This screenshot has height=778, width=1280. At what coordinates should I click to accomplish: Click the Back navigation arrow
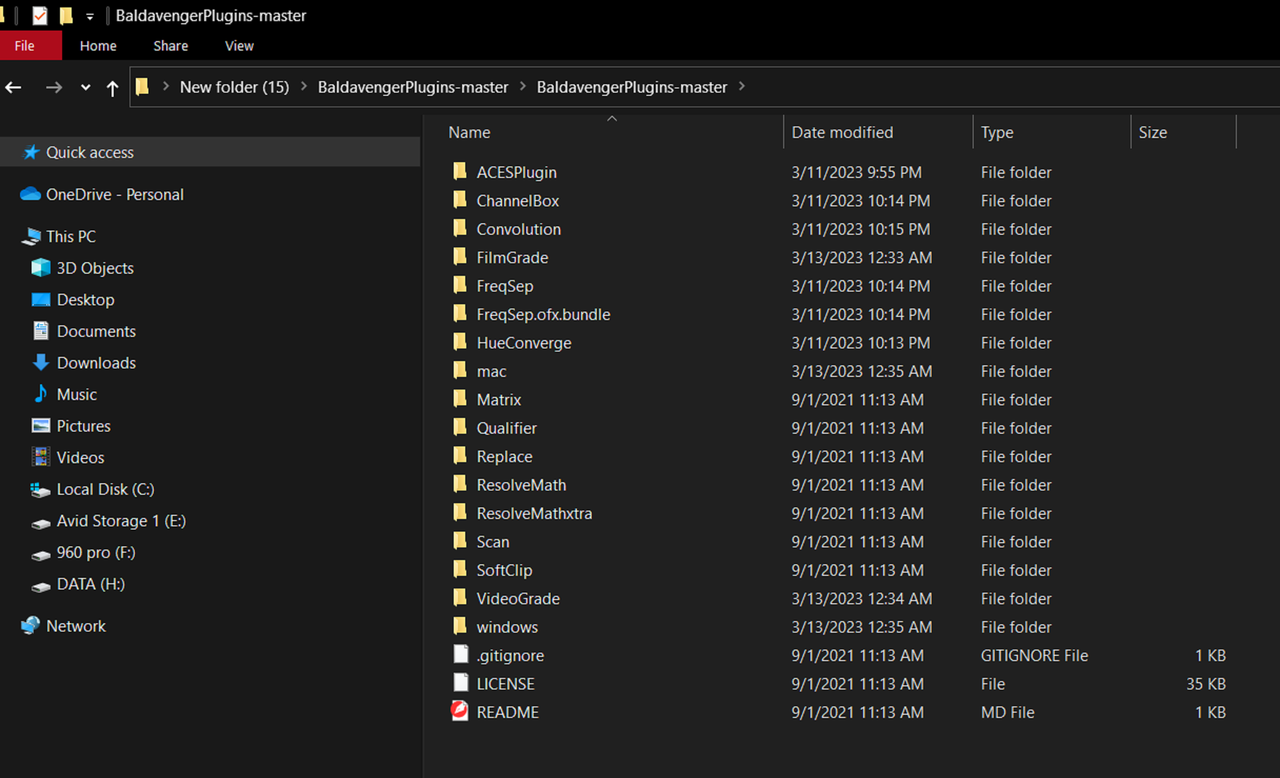pyautogui.click(x=14, y=88)
